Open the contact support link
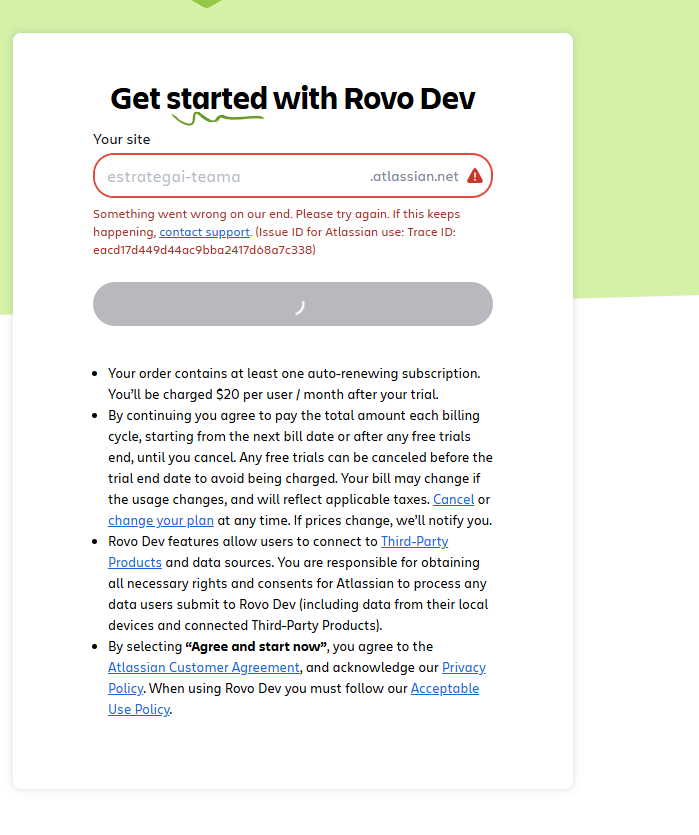Image resolution: width=699 pixels, height=835 pixels. pos(204,232)
